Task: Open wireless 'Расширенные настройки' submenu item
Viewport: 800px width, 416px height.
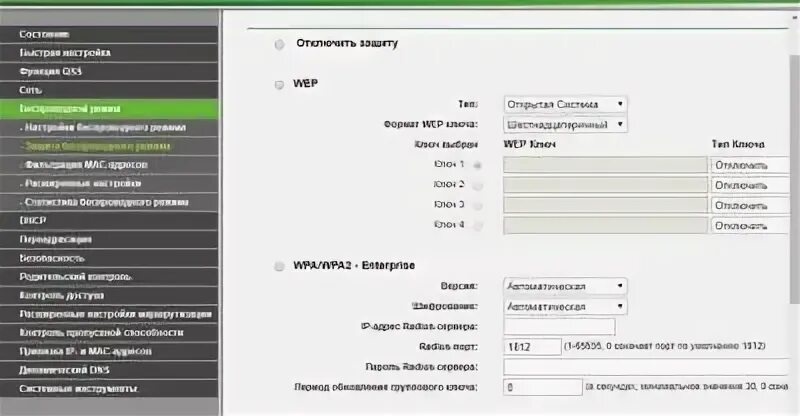Action: click(x=109, y=183)
